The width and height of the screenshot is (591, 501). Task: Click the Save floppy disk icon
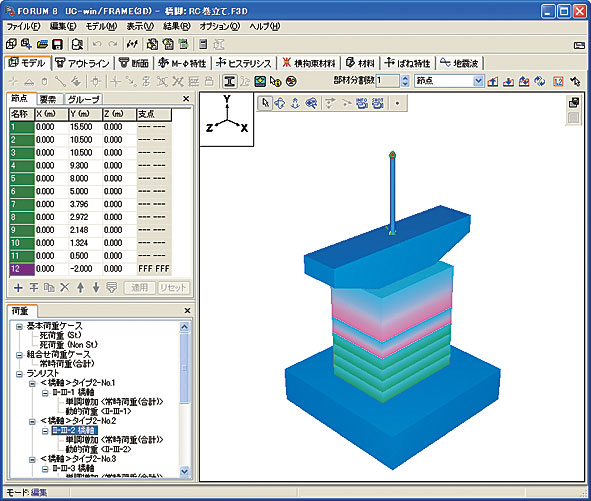point(57,44)
